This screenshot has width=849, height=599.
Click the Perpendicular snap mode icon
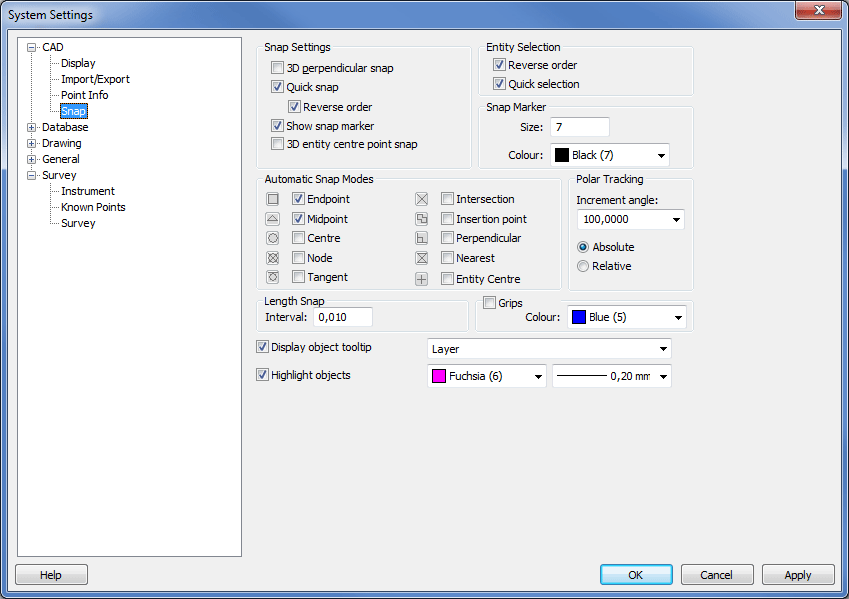(x=422, y=239)
